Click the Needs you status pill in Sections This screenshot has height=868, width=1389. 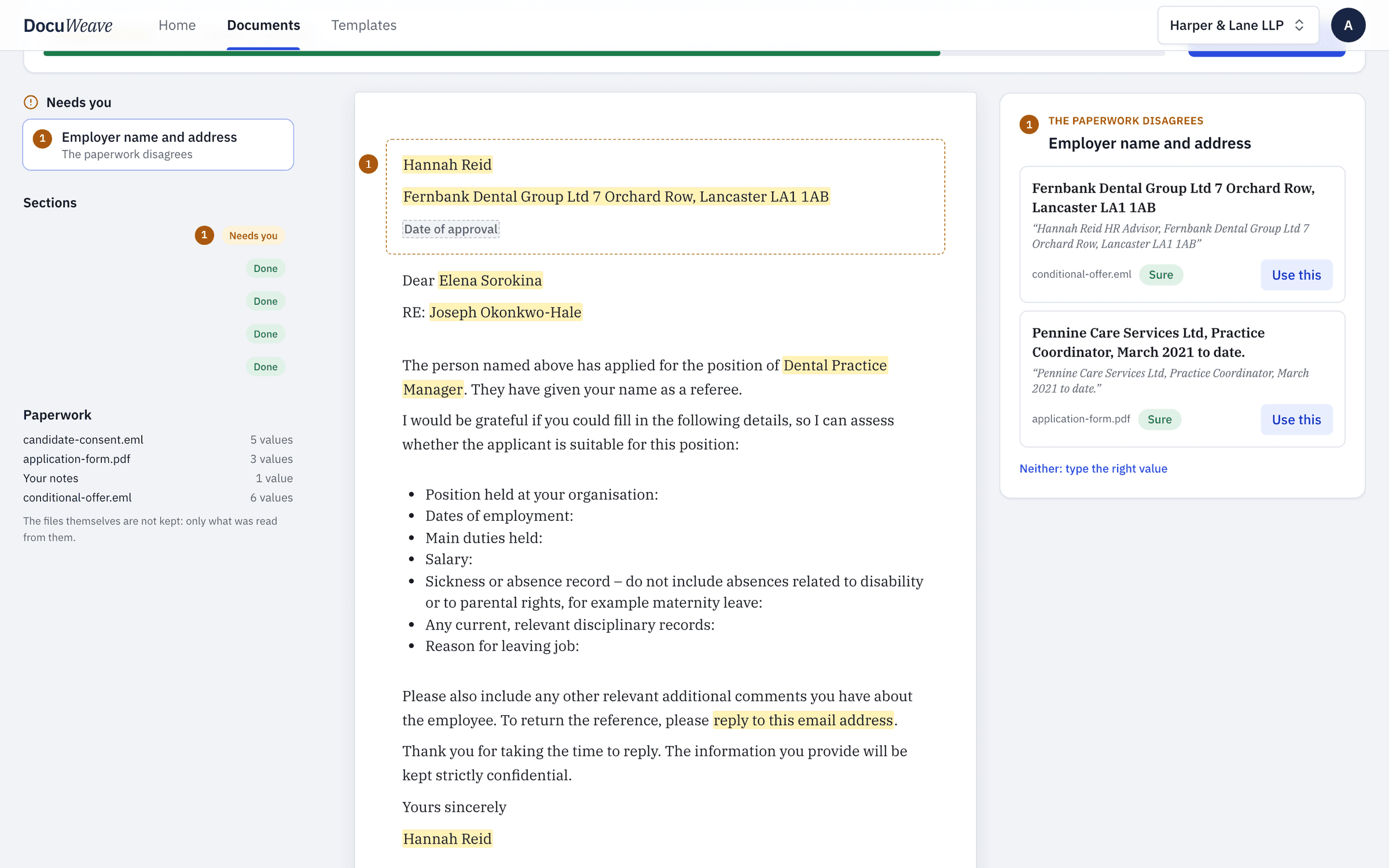pyautogui.click(x=253, y=236)
